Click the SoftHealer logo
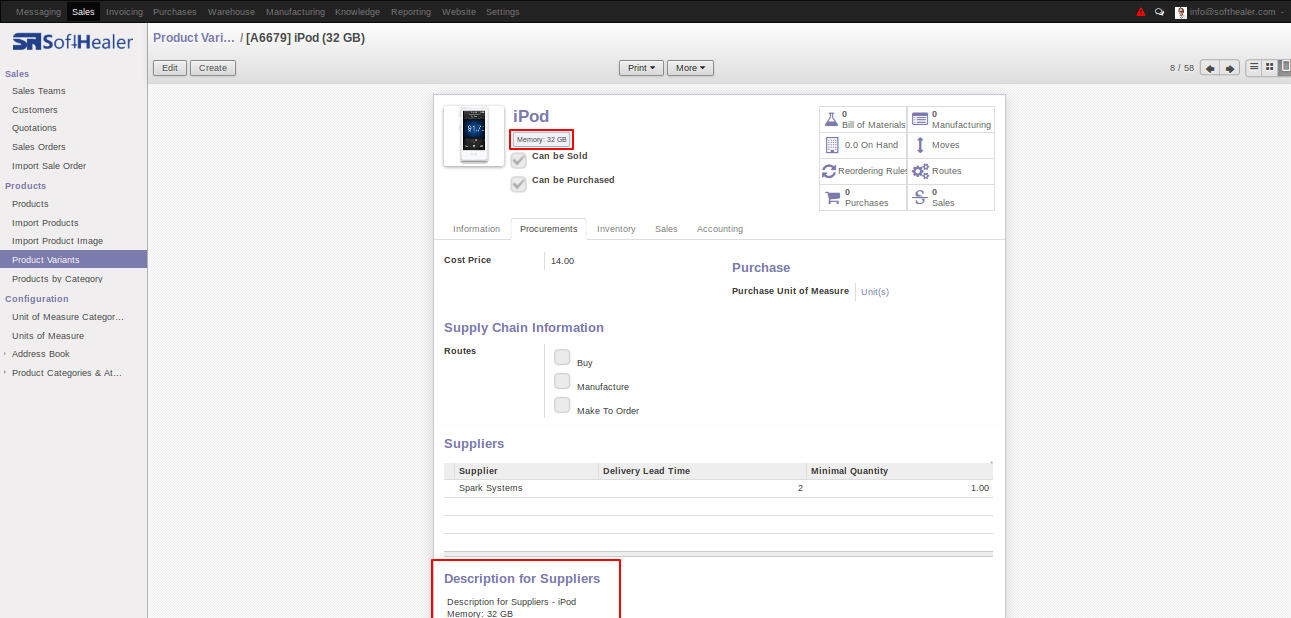This screenshot has height=618, width=1291. click(73, 42)
